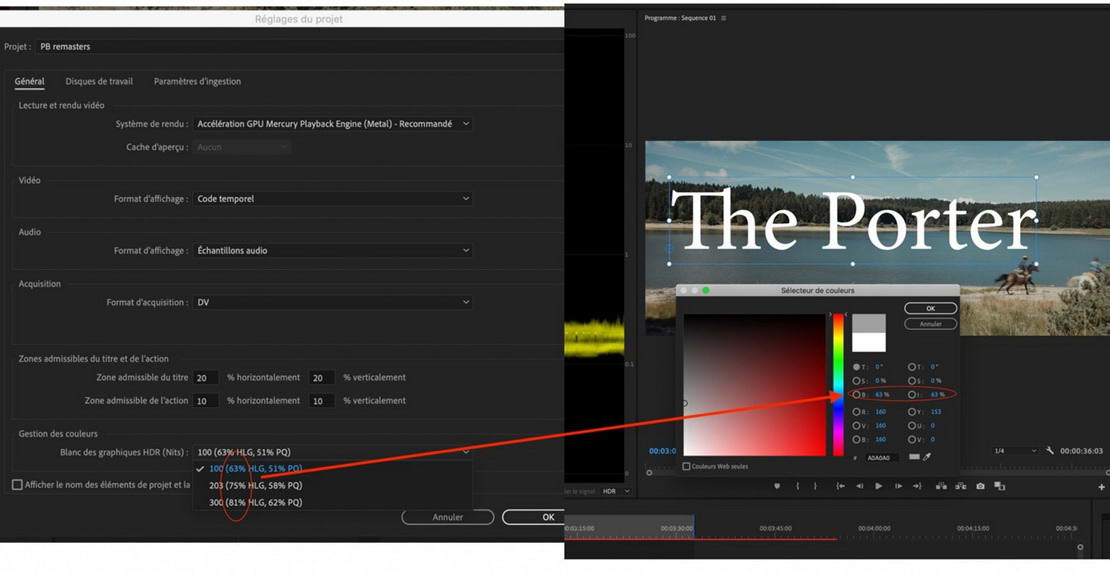Step forward one frame
The image size is (1110, 574).
click(898, 486)
